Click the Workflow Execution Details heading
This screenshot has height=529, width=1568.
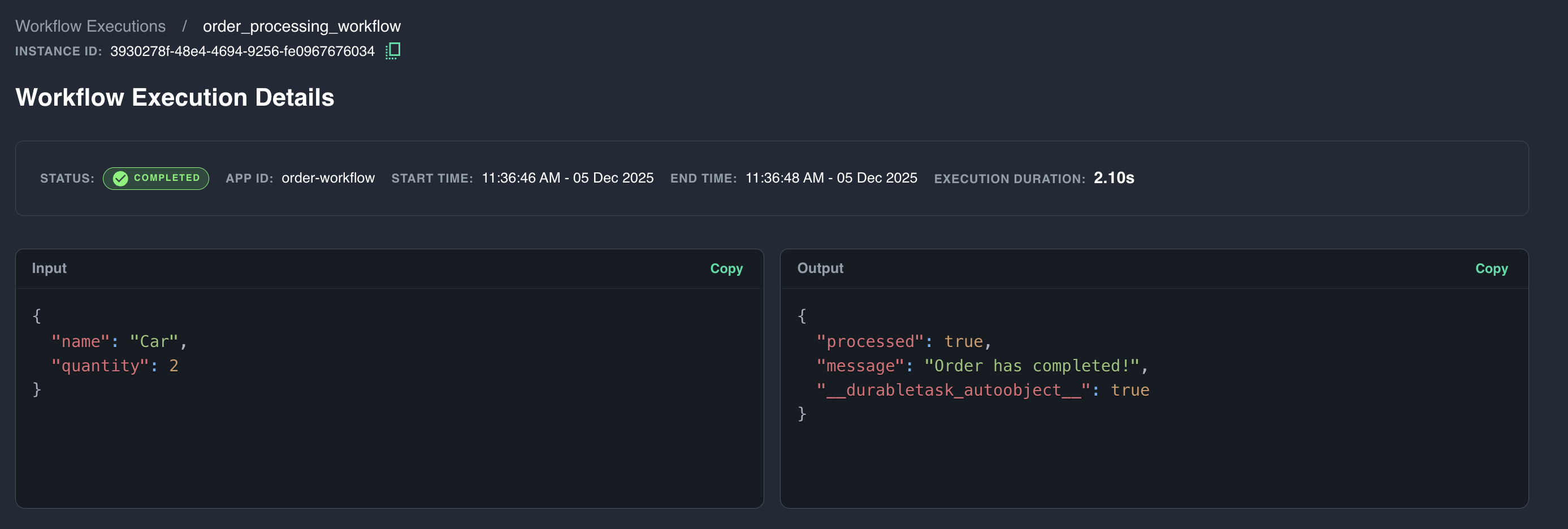175,97
